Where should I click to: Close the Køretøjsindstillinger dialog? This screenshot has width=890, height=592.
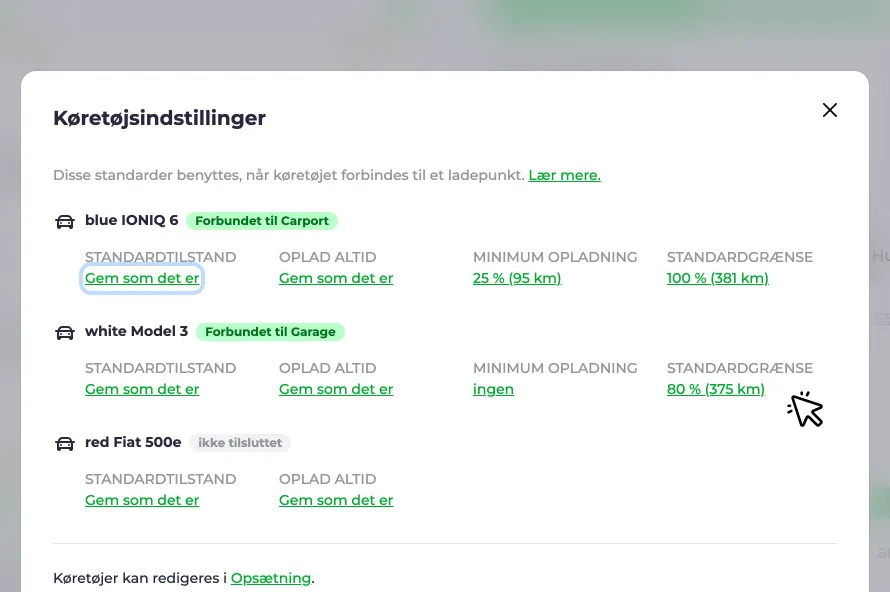tap(830, 110)
